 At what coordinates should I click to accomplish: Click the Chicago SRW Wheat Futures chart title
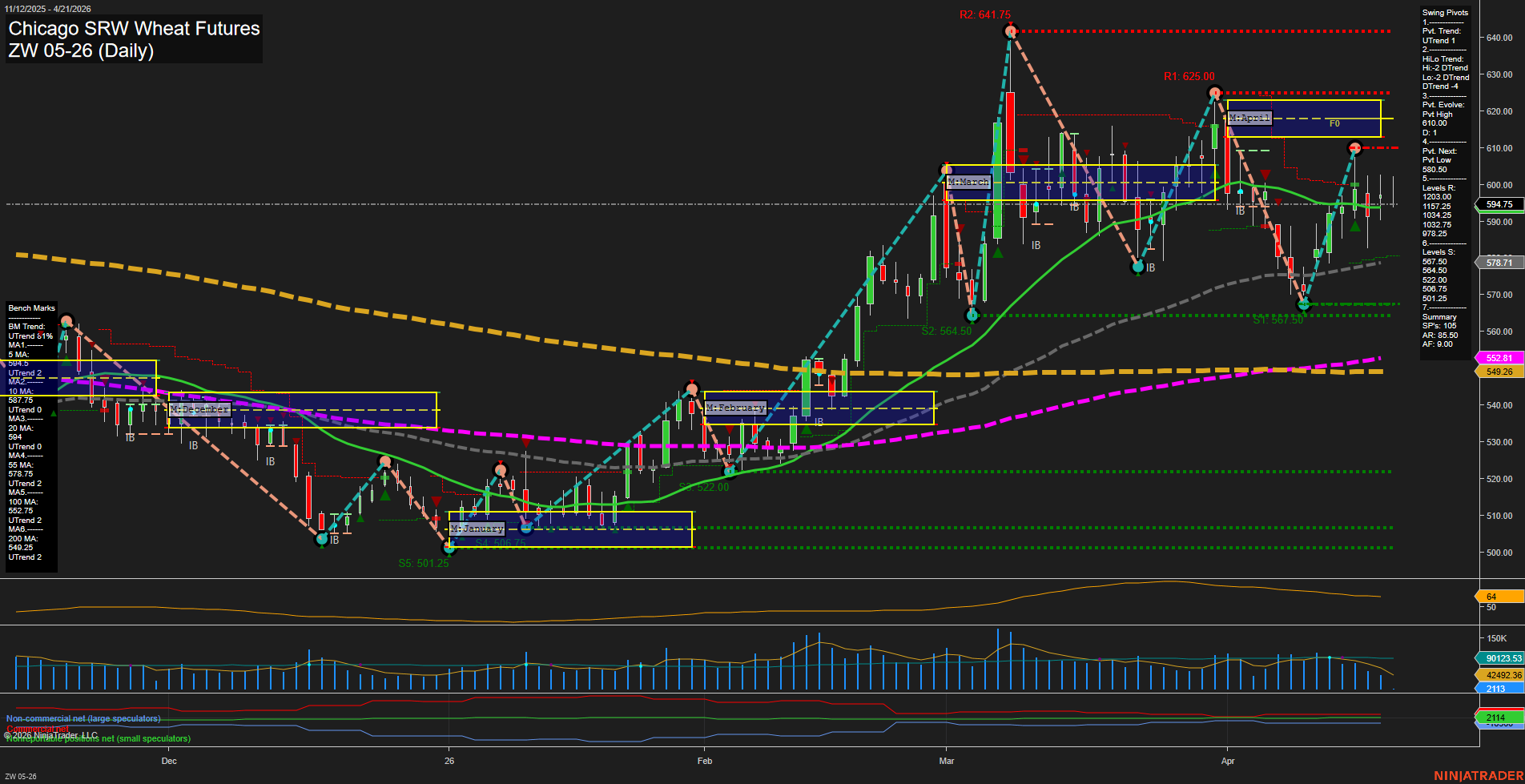pyautogui.click(x=134, y=29)
